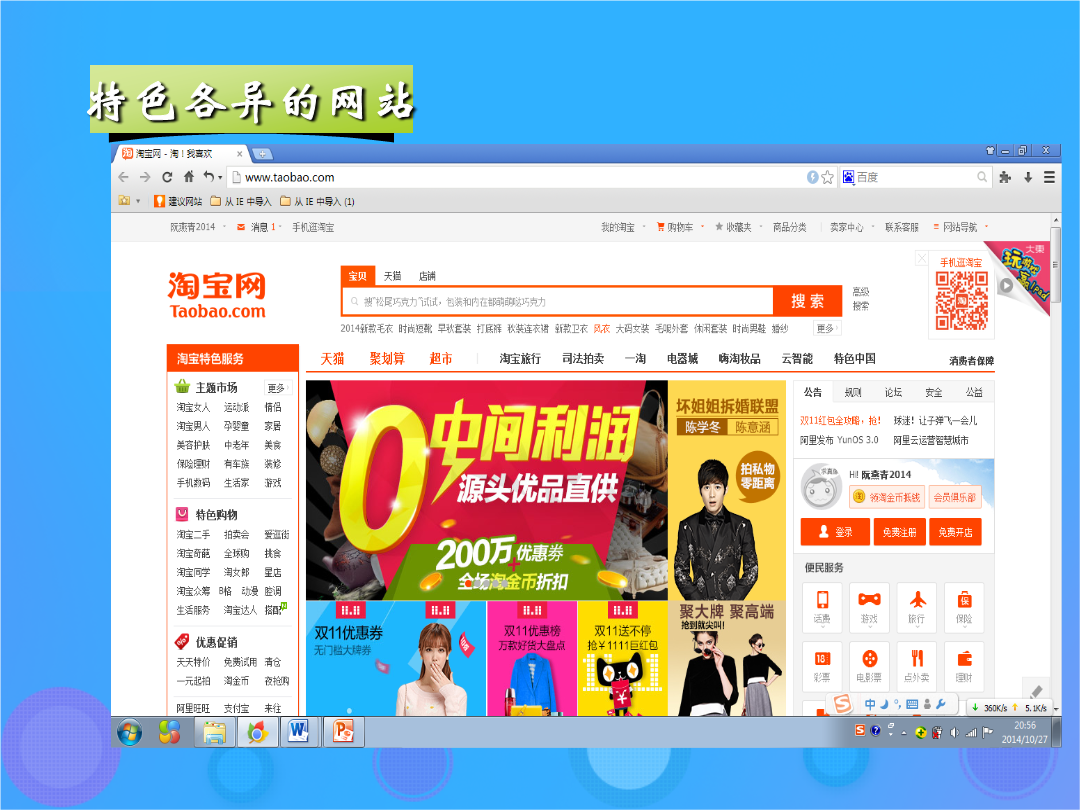
Task: Click into the Taobao search input
Action: pyautogui.click(x=558, y=302)
